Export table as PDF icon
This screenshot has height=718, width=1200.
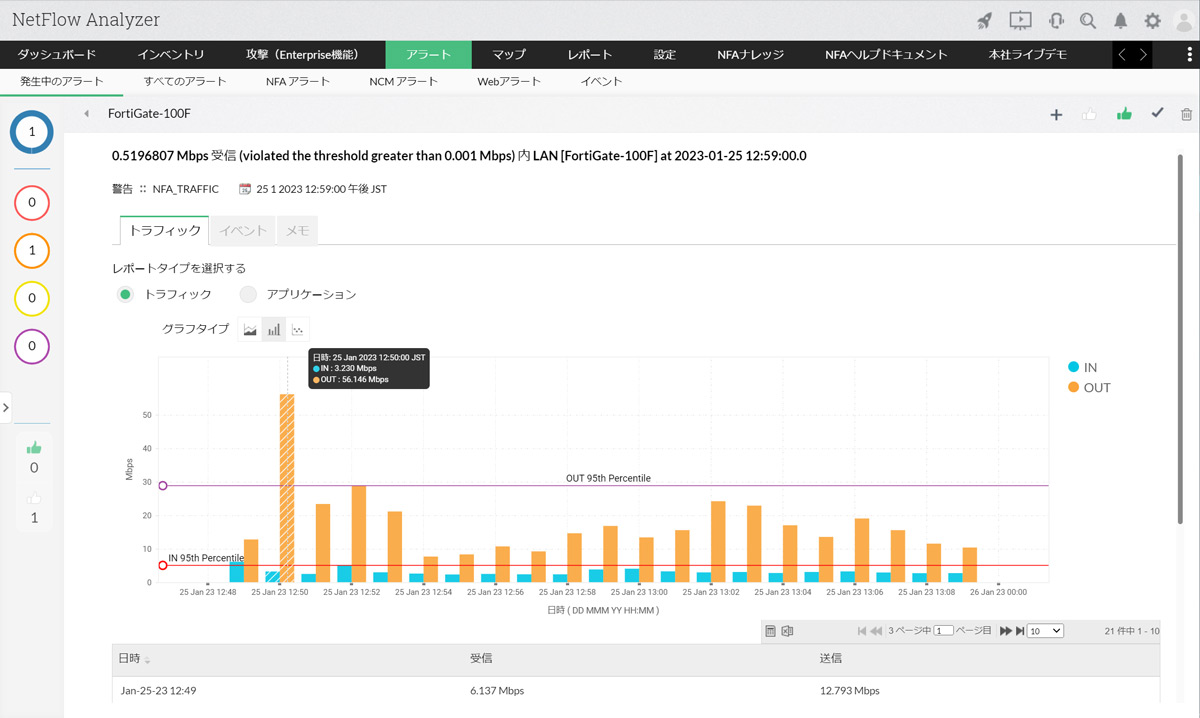coord(770,631)
